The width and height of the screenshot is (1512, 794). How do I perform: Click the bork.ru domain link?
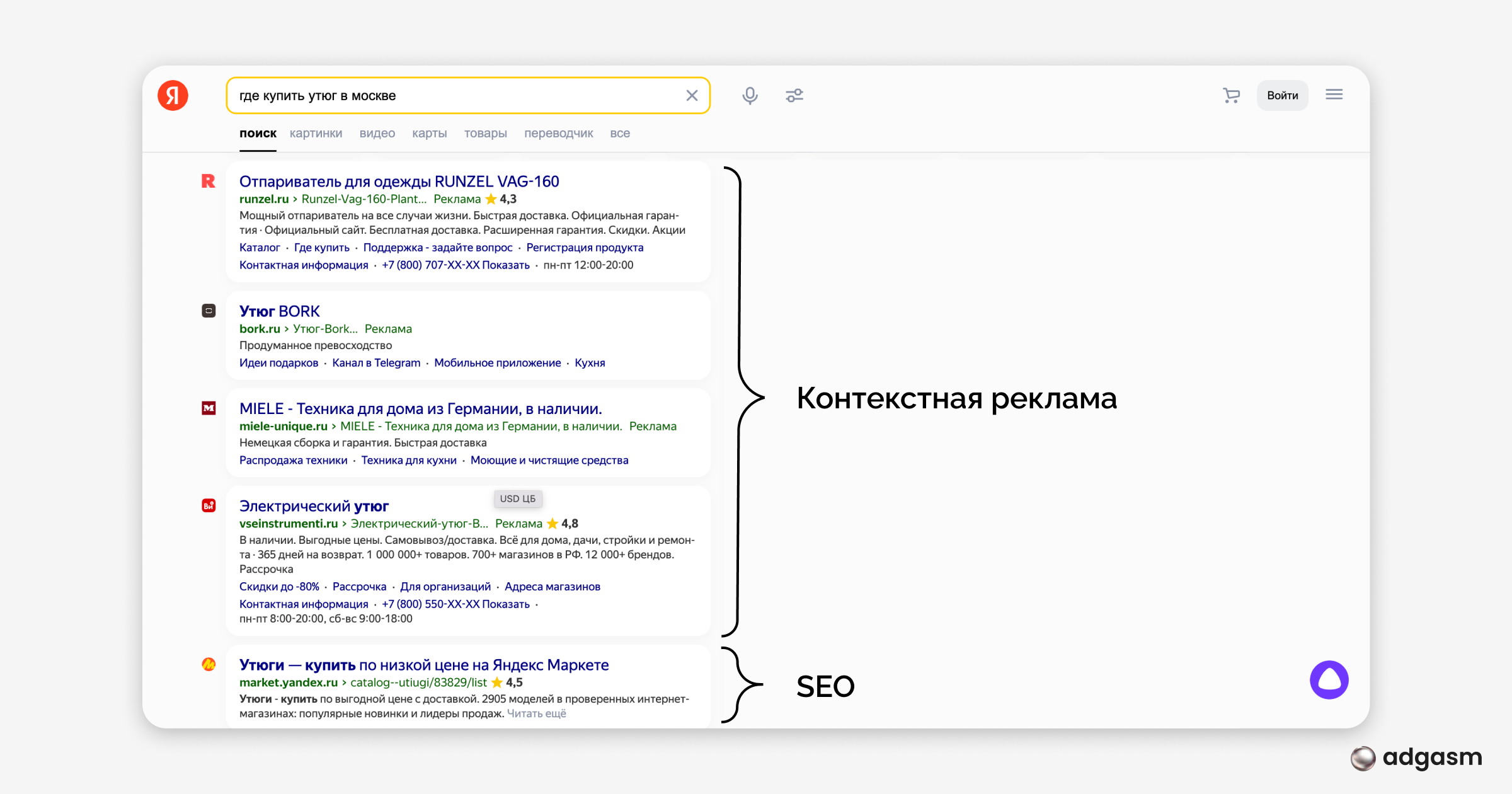tap(260, 329)
